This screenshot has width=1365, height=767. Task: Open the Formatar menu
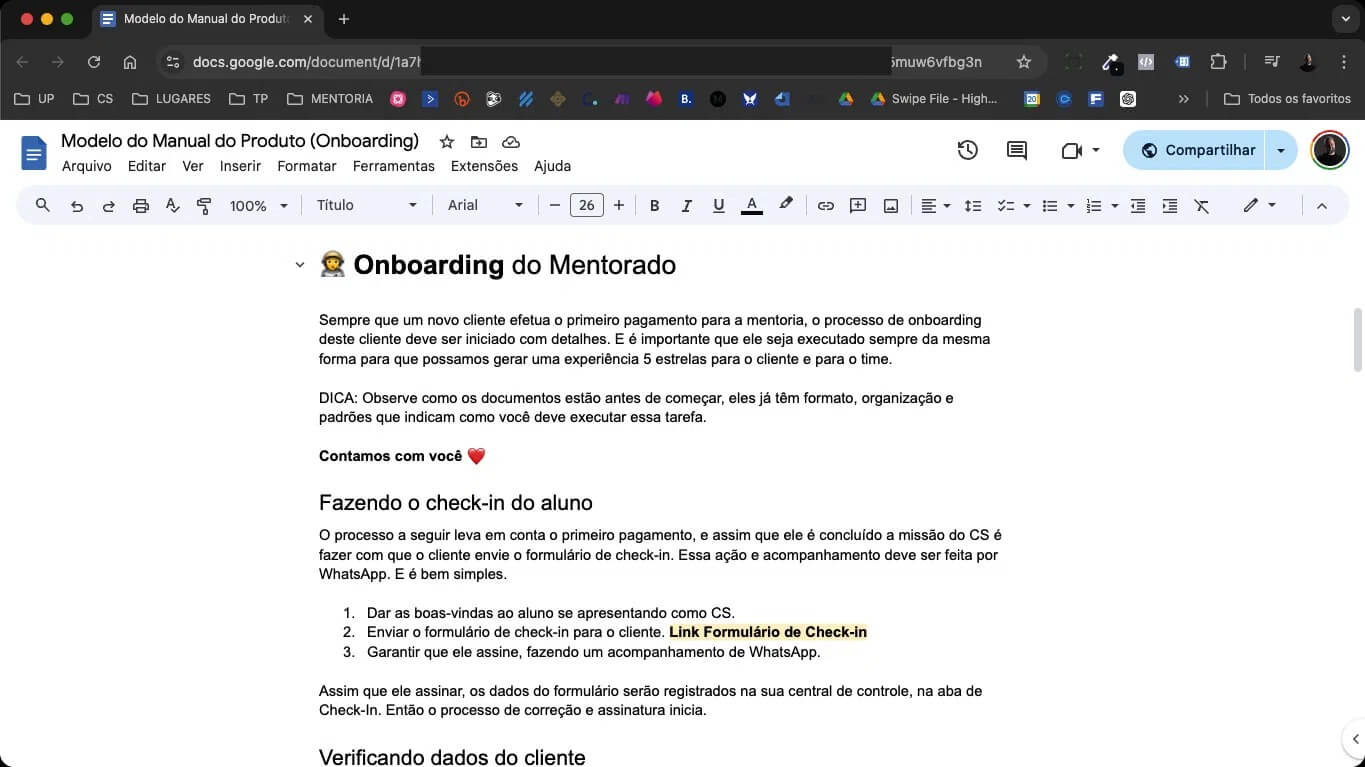click(x=307, y=166)
